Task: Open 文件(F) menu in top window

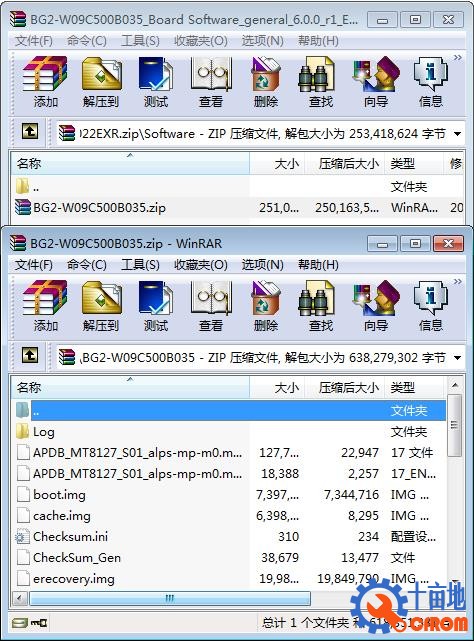Action: 34,41
